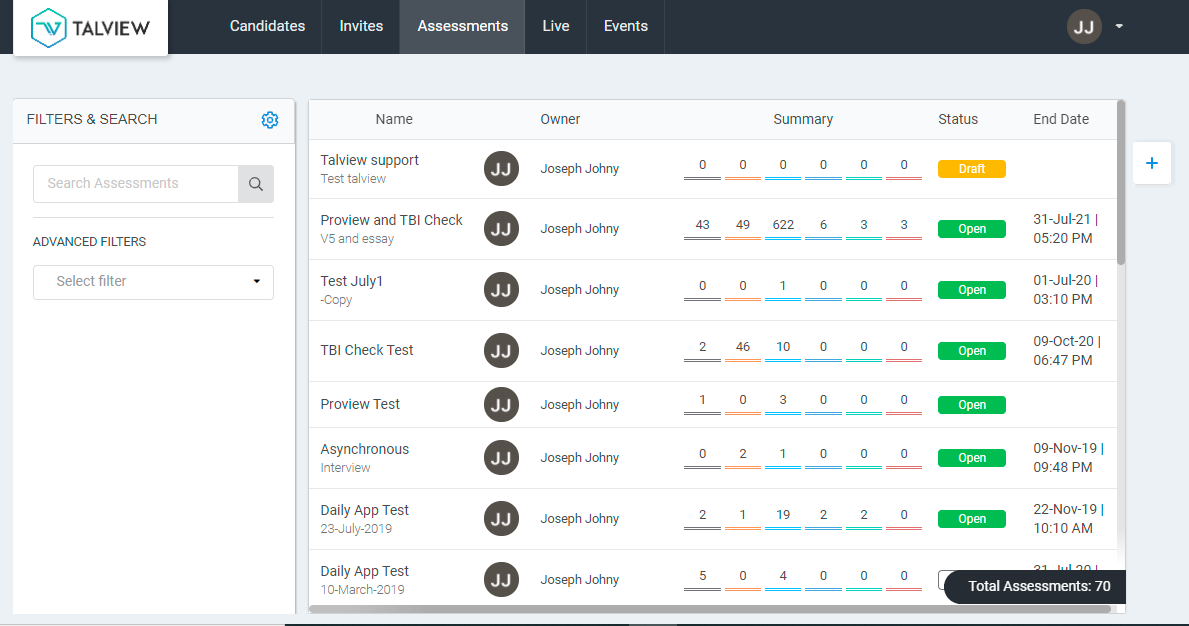Click summary count 19 in Daily App Test
Screen dimensions: 1189x626
point(783,515)
